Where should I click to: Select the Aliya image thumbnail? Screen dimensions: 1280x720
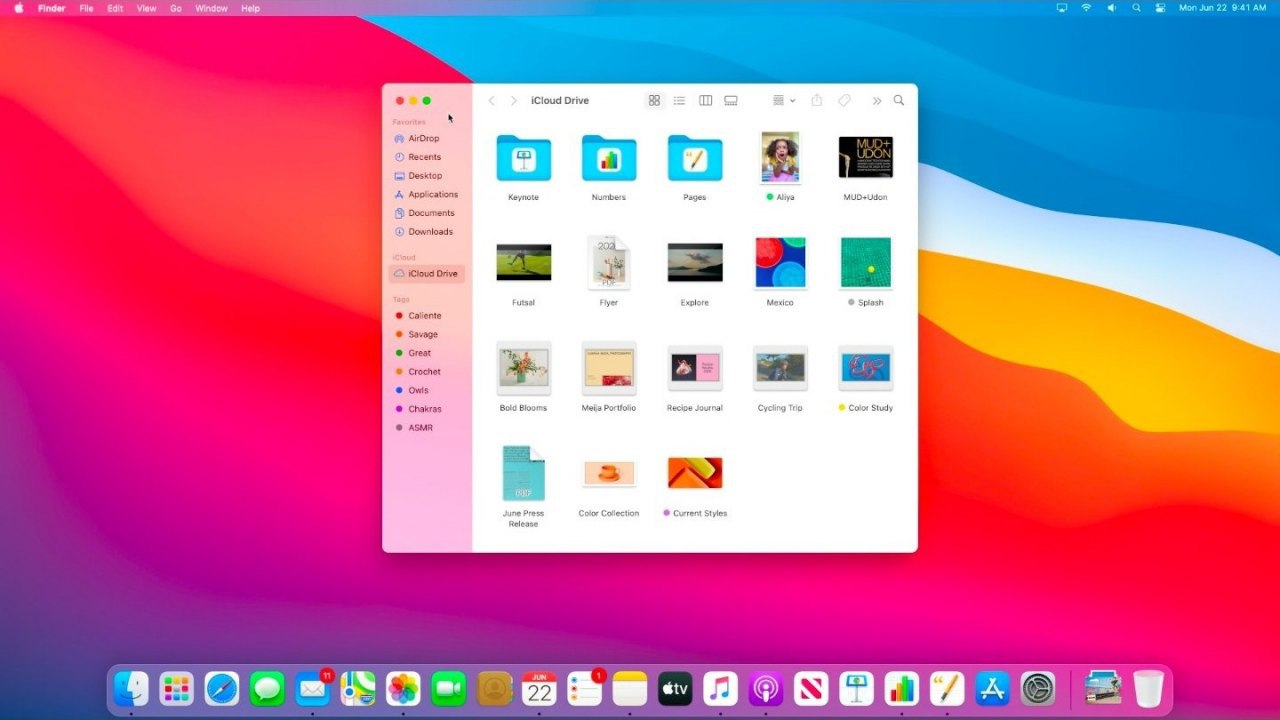780,157
